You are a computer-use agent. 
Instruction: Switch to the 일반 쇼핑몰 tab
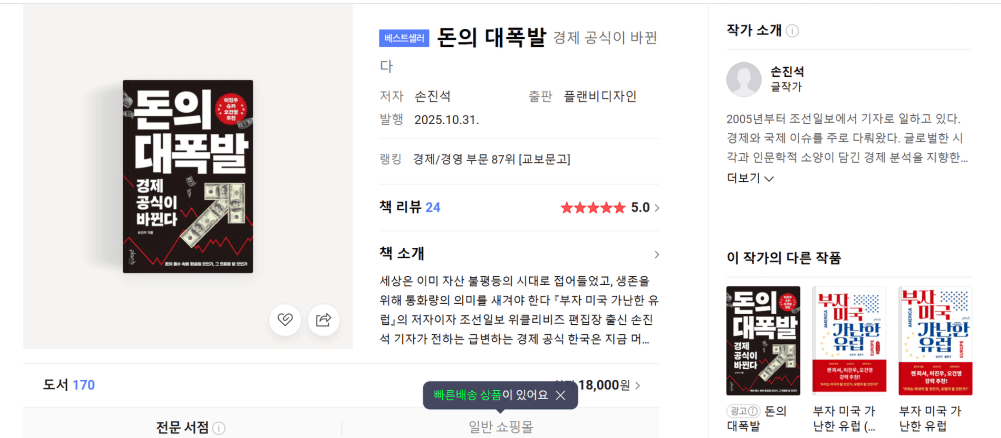coord(500,427)
